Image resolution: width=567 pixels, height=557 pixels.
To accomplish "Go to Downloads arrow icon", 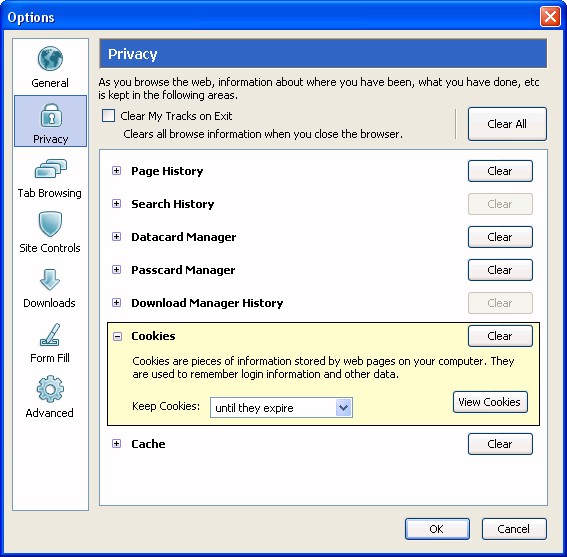I will click(50, 280).
